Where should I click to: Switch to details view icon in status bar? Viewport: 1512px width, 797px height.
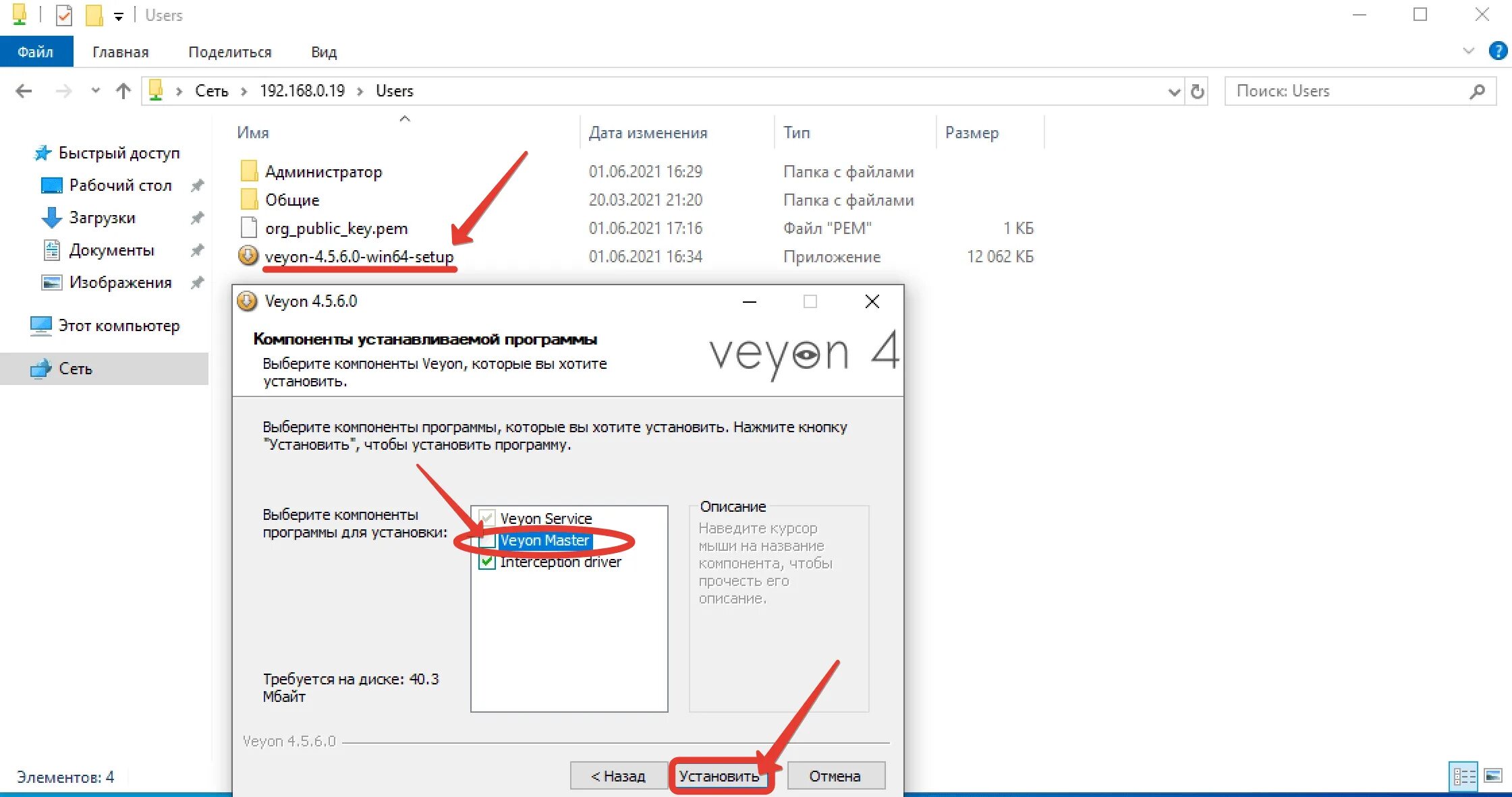click(1464, 776)
